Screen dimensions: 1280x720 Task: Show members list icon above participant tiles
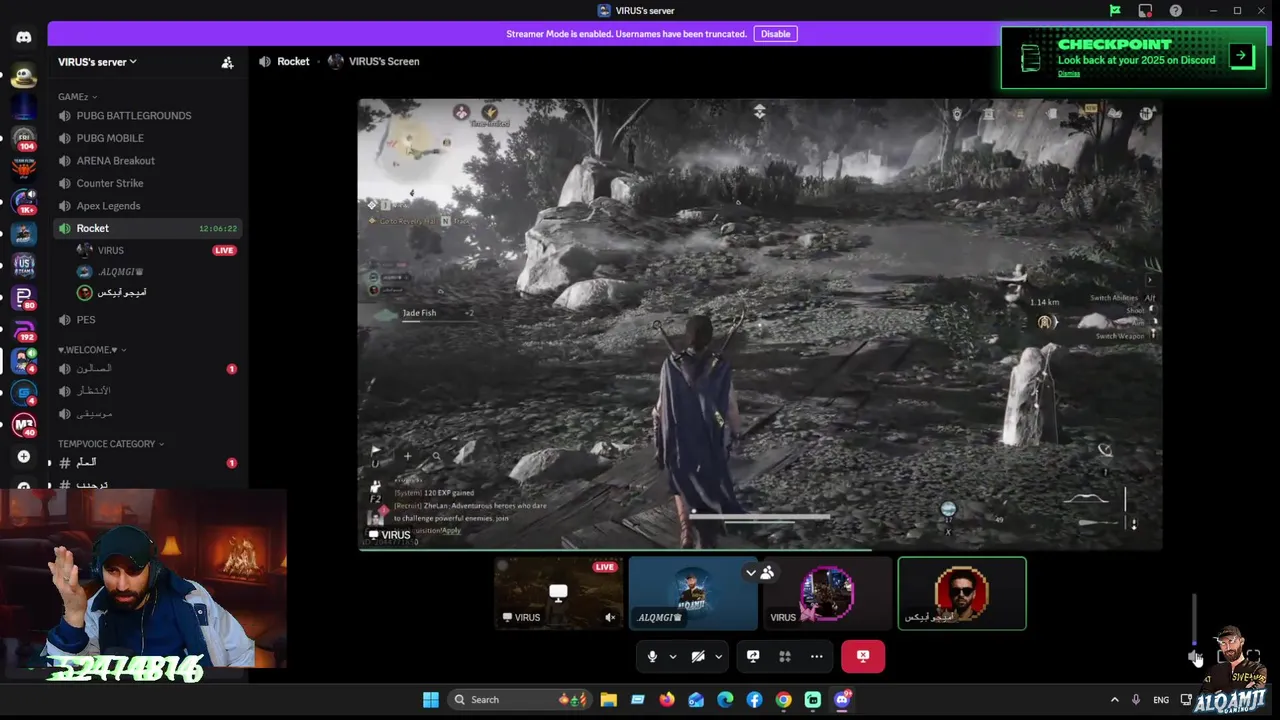click(767, 573)
